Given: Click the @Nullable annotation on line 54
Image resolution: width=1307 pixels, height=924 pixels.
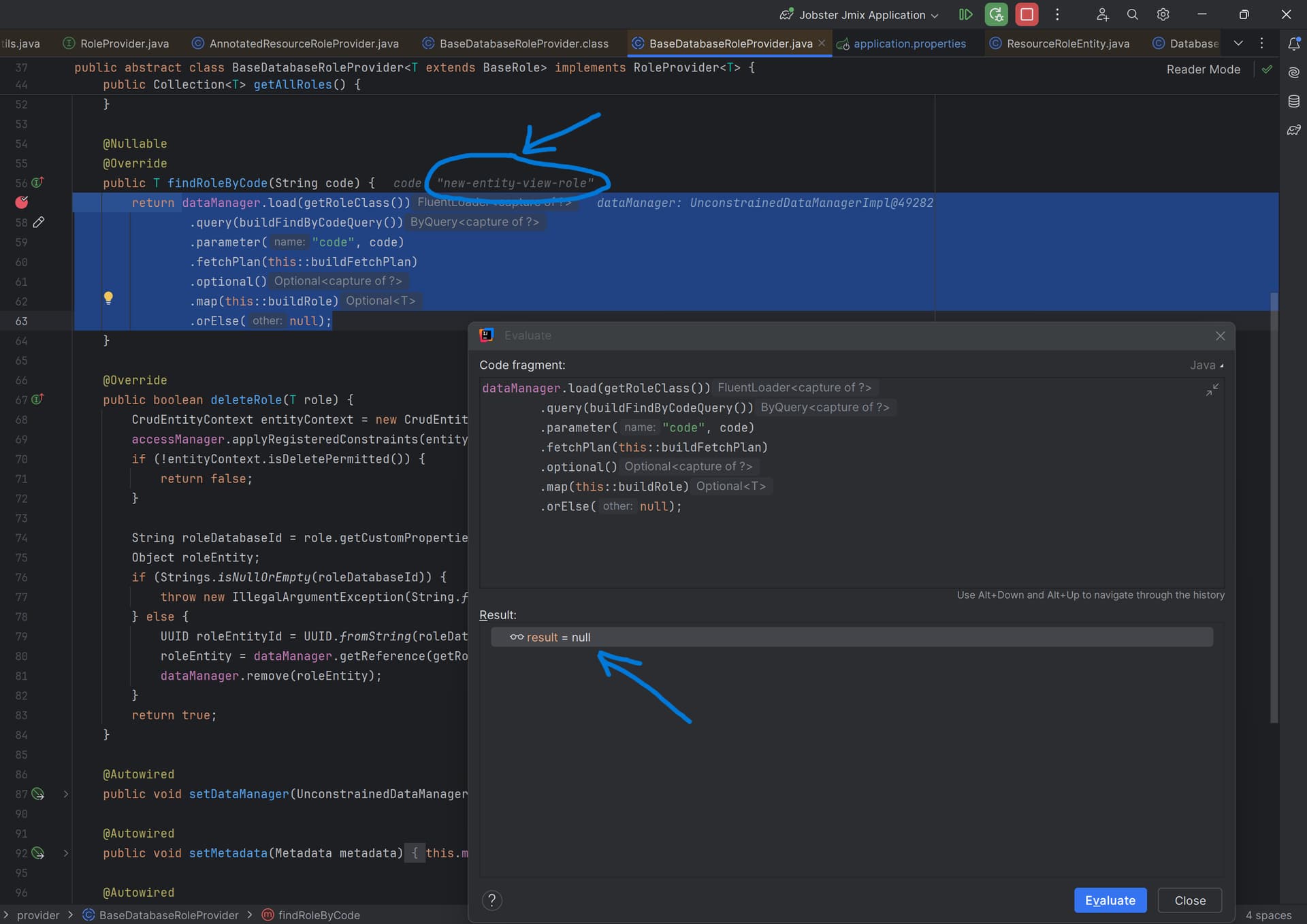Looking at the screenshot, I should (x=135, y=144).
